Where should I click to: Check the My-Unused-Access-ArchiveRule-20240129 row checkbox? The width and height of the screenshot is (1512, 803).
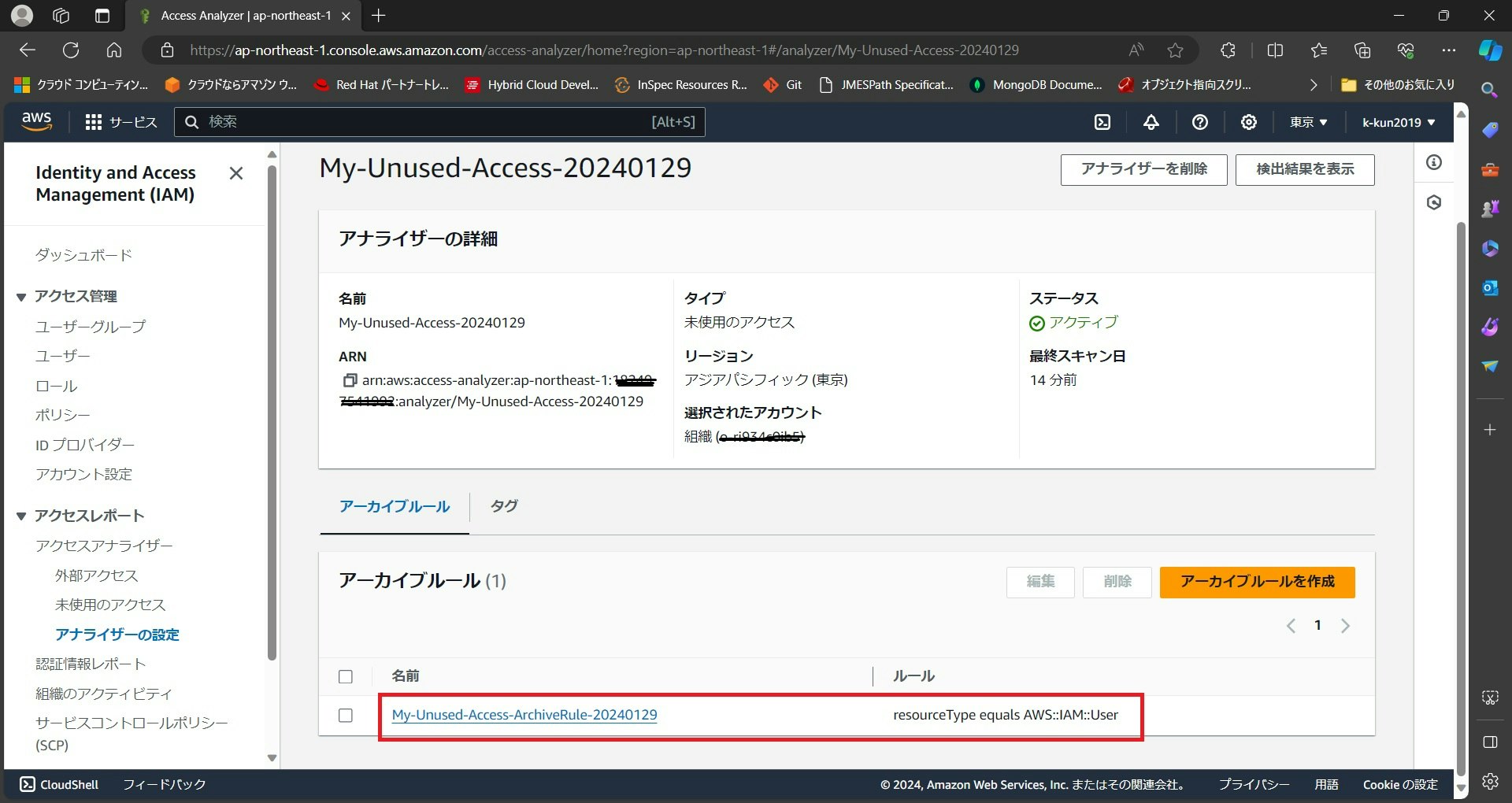coord(345,715)
